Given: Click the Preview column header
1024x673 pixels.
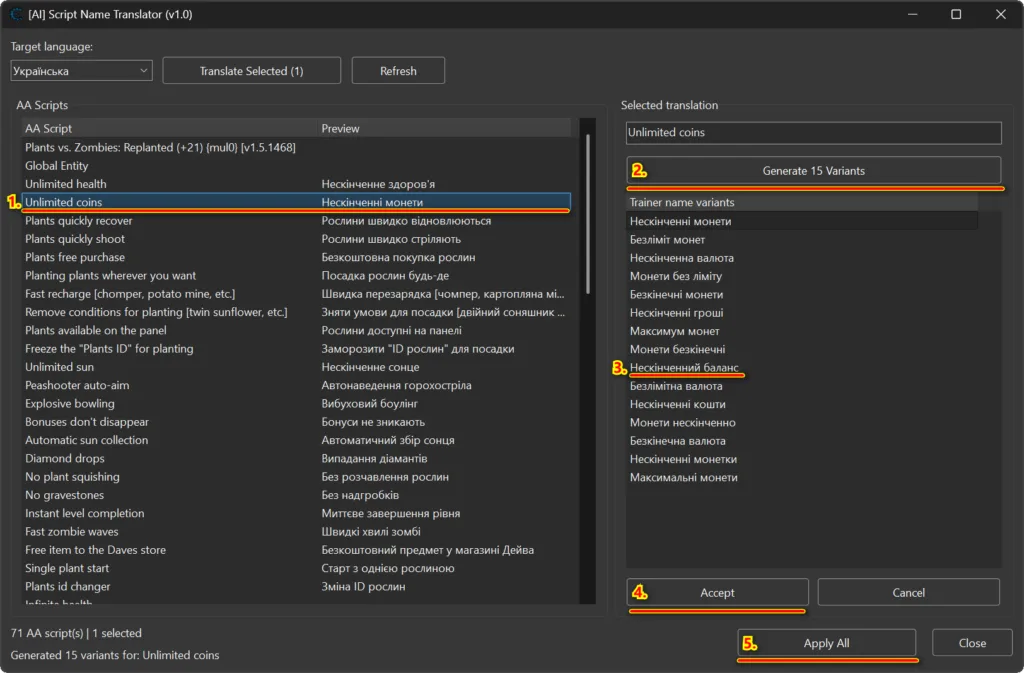Looking at the screenshot, I should pyautogui.click(x=444, y=129).
